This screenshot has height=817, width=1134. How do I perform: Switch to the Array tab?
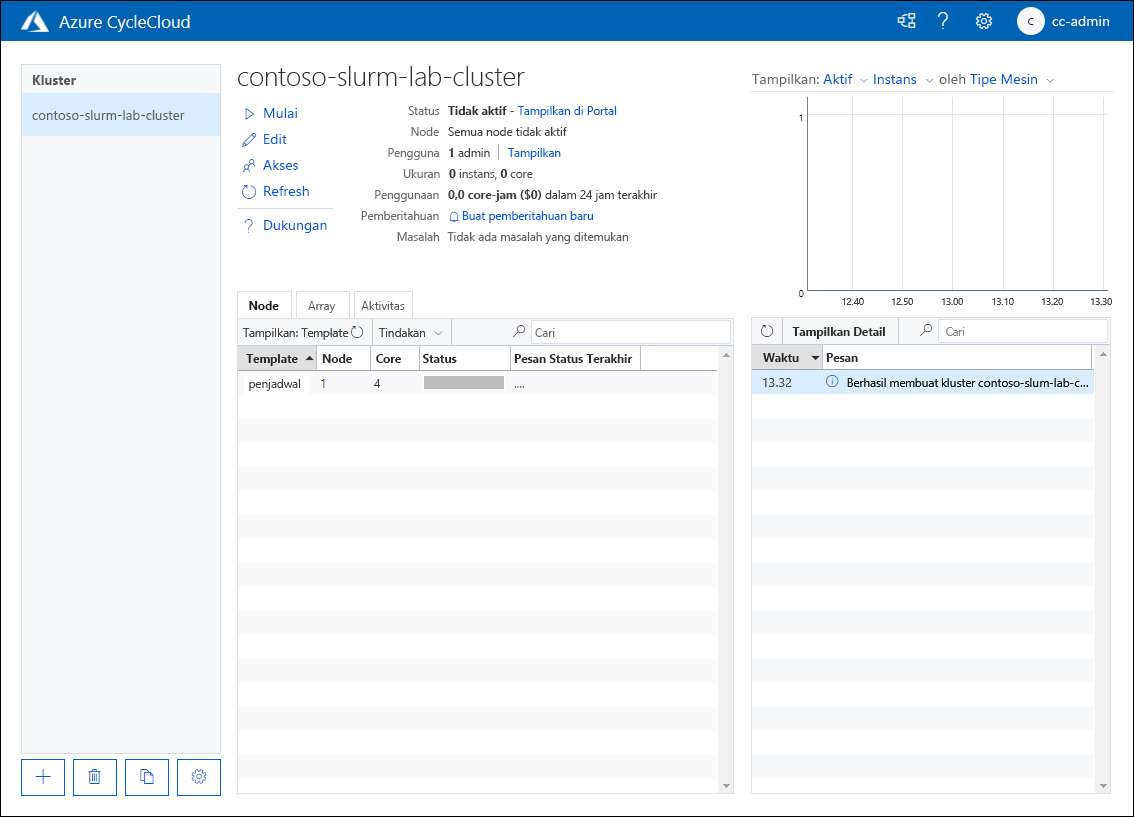tap(322, 305)
